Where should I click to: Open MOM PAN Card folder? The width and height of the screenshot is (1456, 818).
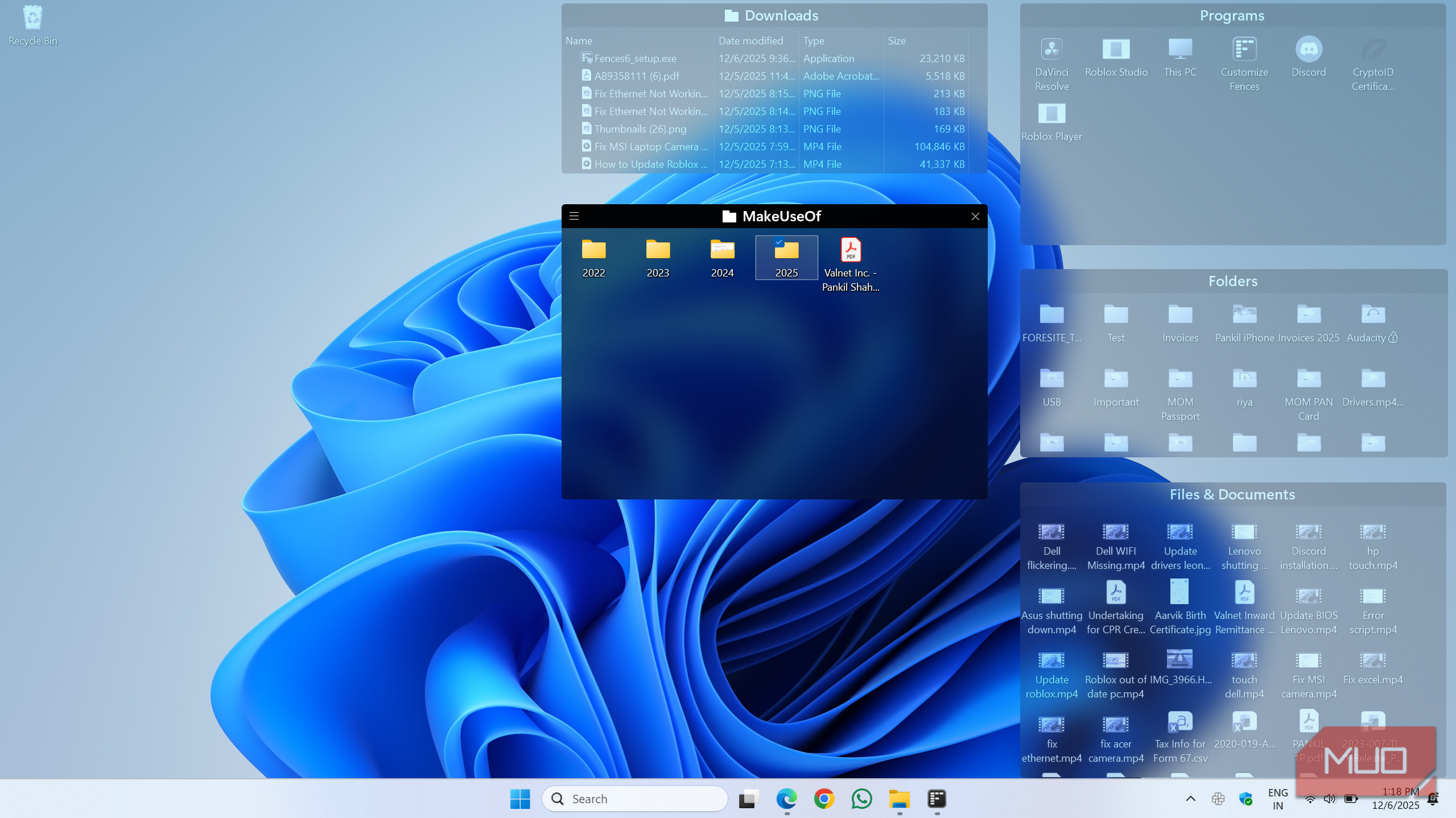(x=1309, y=394)
